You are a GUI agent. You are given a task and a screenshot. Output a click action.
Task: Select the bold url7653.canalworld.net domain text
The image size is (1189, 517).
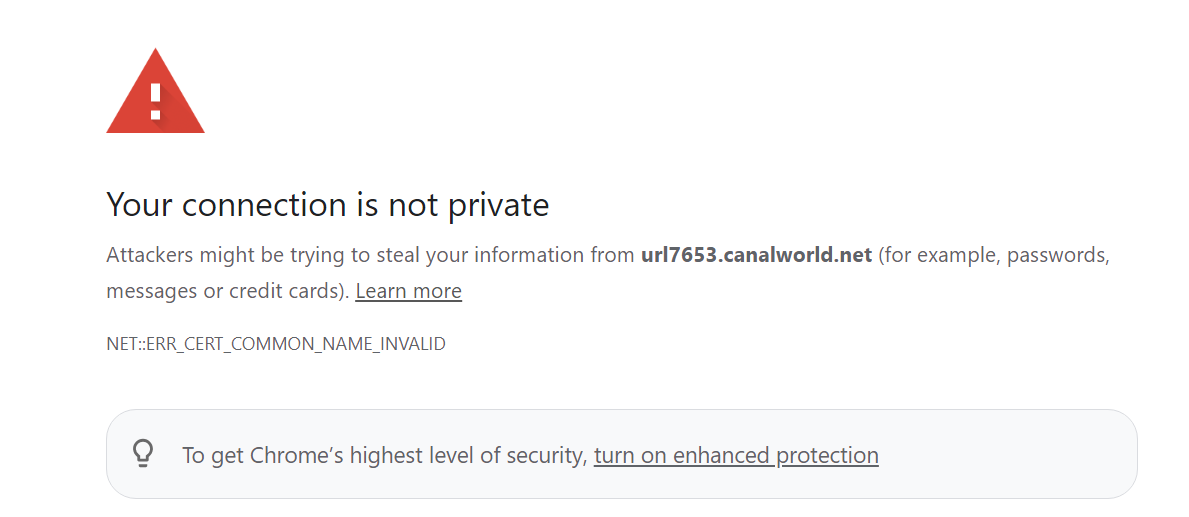(x=756, y=255)
